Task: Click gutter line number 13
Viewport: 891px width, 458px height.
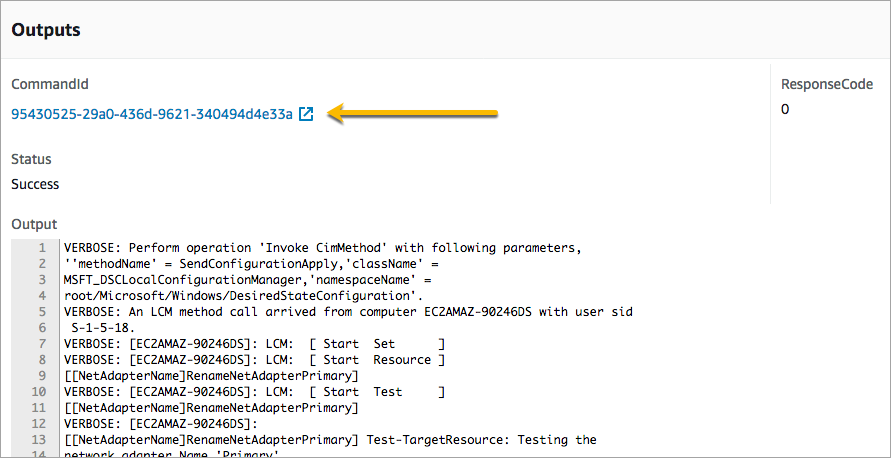Action: point(38,440)
